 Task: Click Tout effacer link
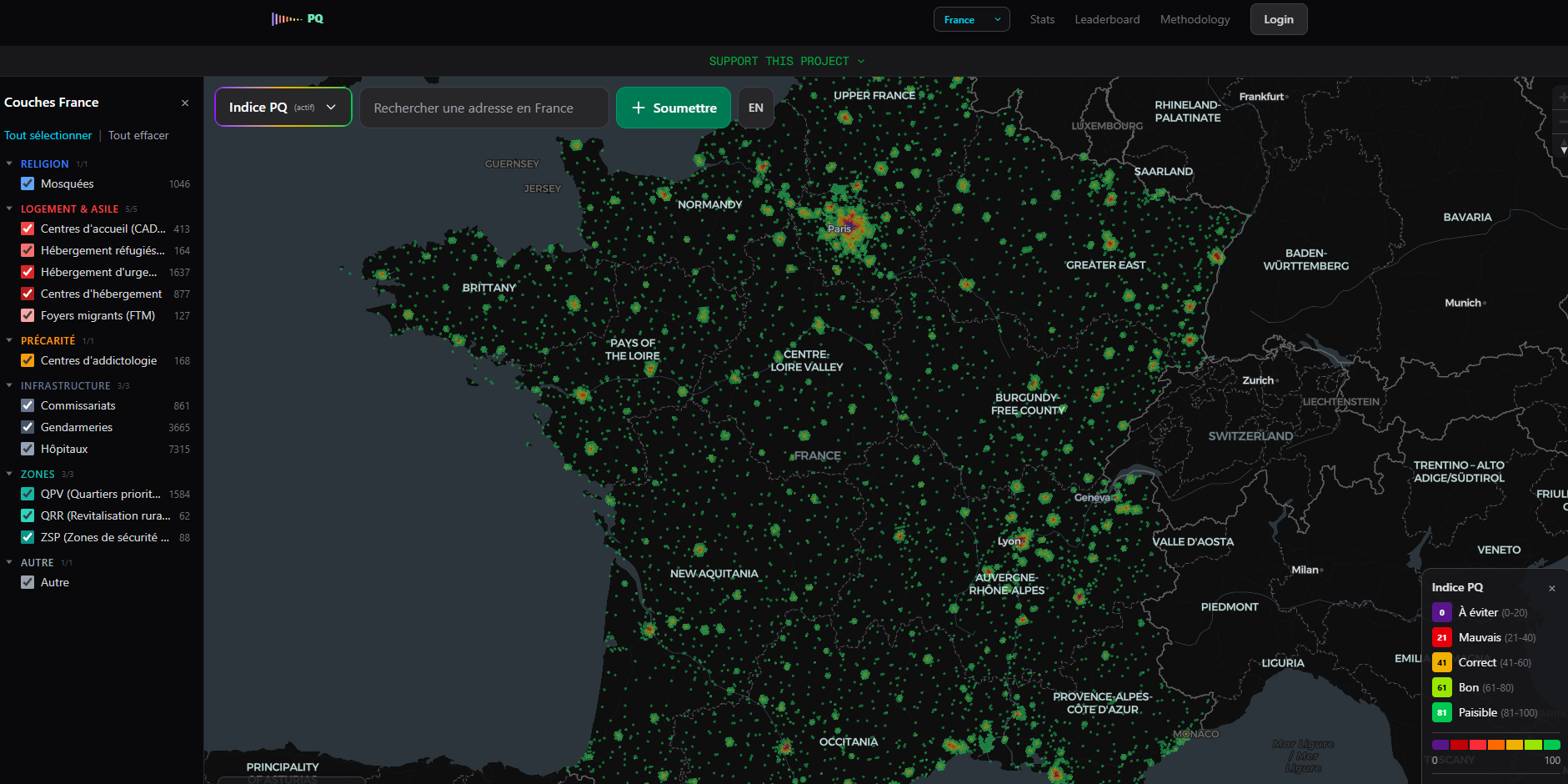(138, 135)
